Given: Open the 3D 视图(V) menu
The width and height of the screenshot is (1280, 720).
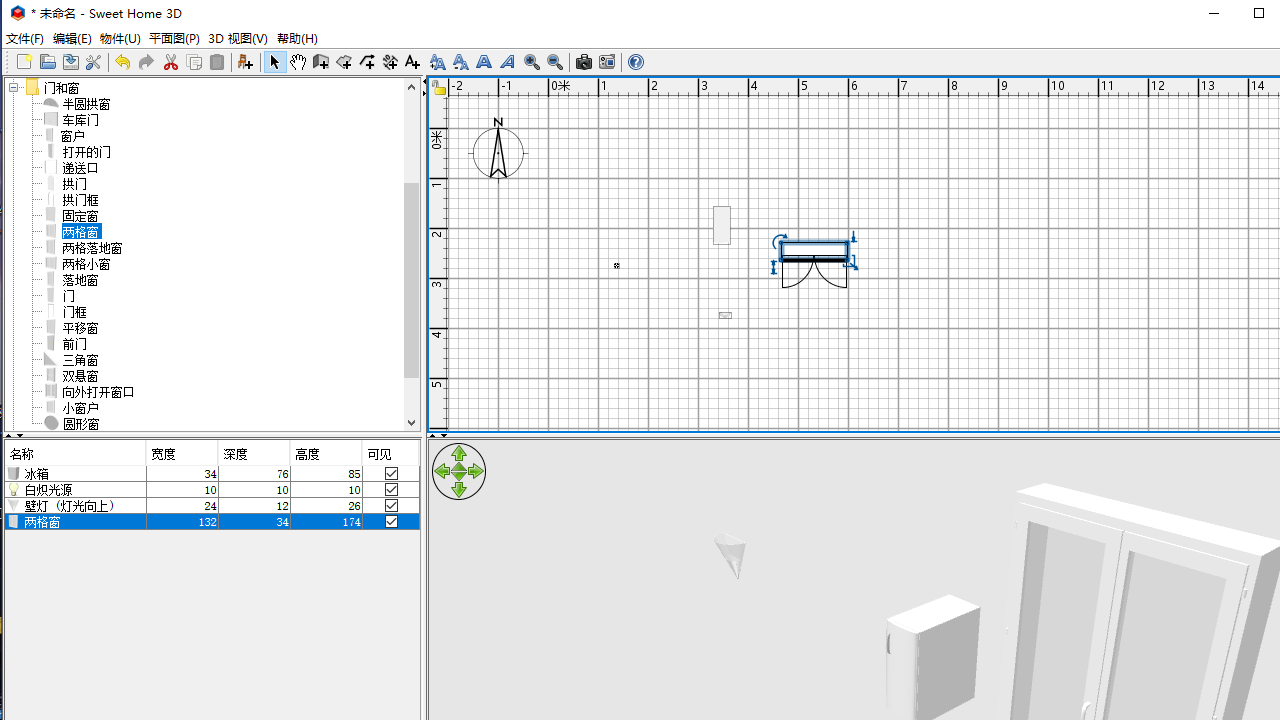Looking at the screenshot, I should pyautogui.click(x=237, y=38).
